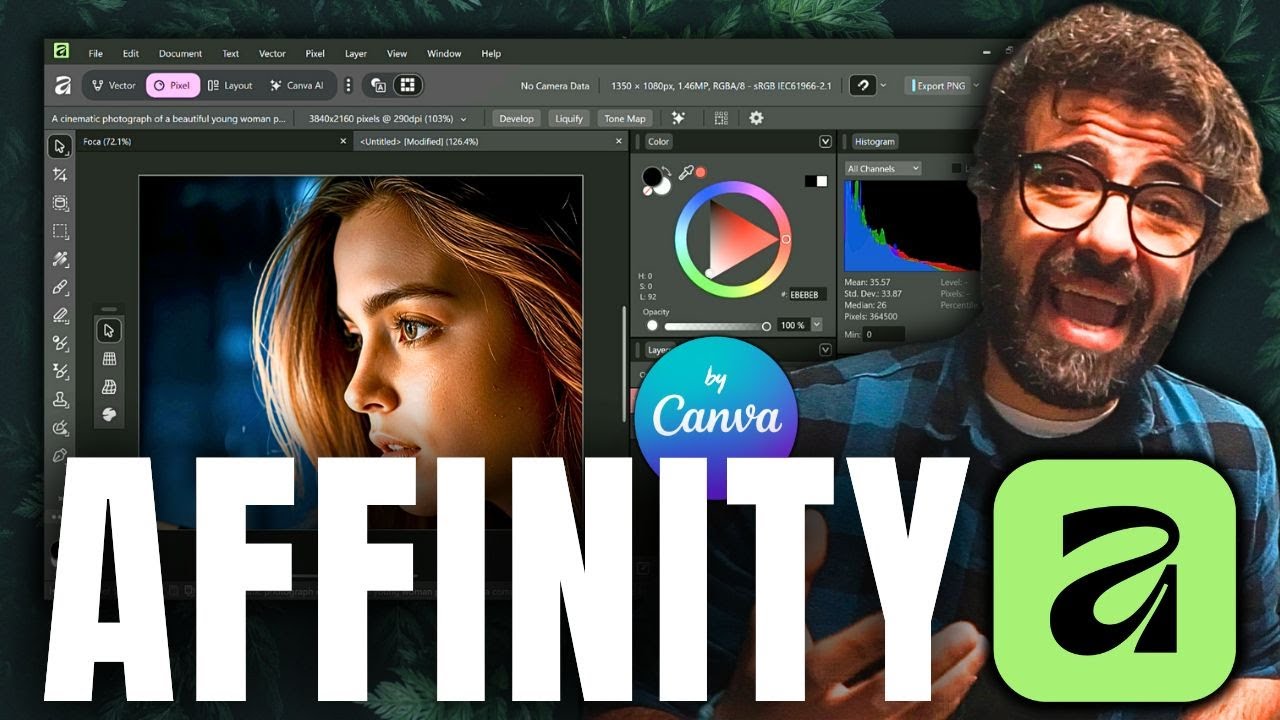This screenshot has width=1280, height=720.
Task: Select the Burn Brush tool
Action: (60, 371)
